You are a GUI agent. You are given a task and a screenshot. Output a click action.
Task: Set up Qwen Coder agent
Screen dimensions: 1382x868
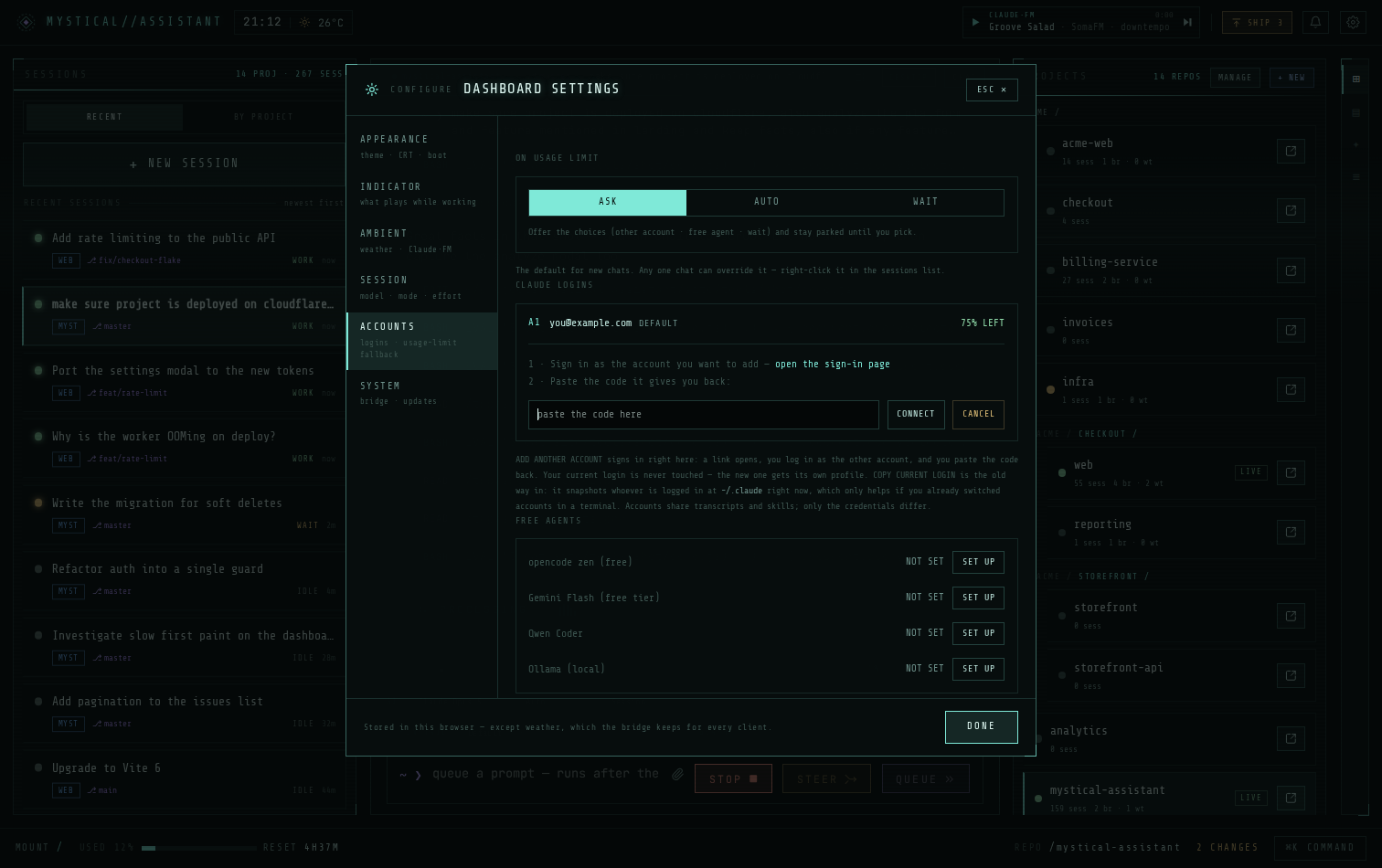tap(978, 633)
